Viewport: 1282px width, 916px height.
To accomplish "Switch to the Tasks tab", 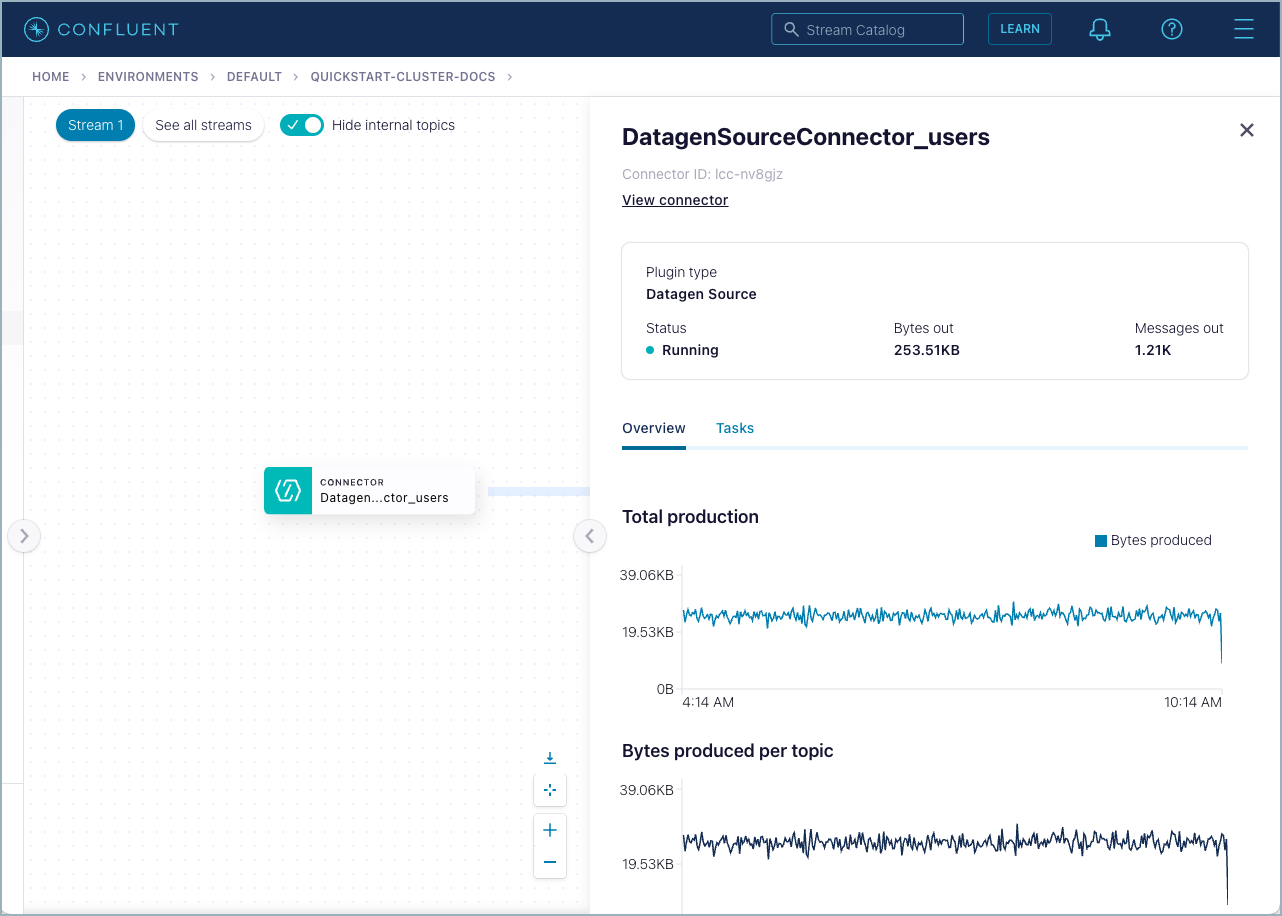I will click(735, 428).
